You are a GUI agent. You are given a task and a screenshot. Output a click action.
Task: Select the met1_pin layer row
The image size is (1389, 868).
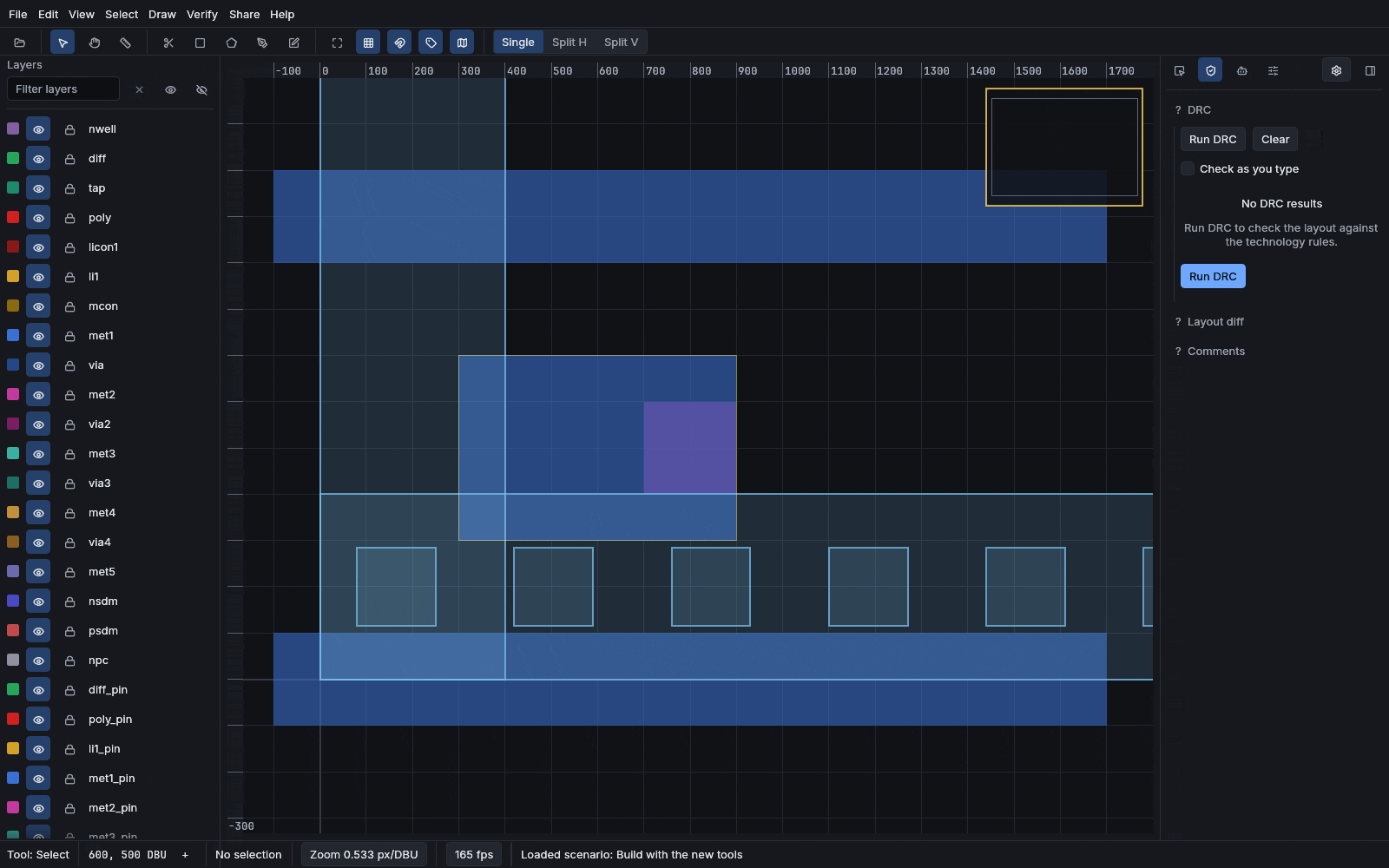pos(109,779)
